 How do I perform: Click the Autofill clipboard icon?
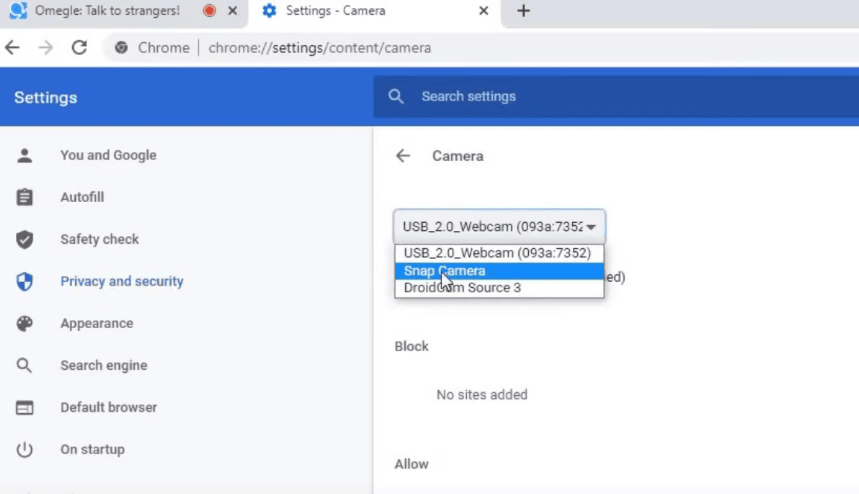tap(24, 197)
